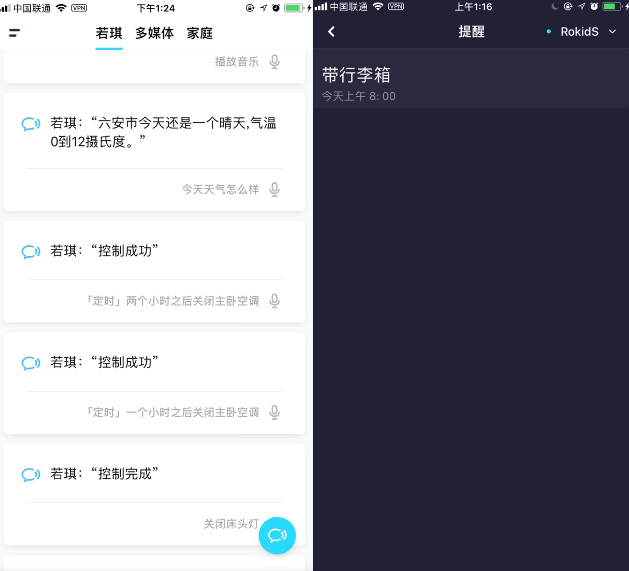Open the floating blue chat button
This screenshot has width=629, height=571.
point(277,535)
